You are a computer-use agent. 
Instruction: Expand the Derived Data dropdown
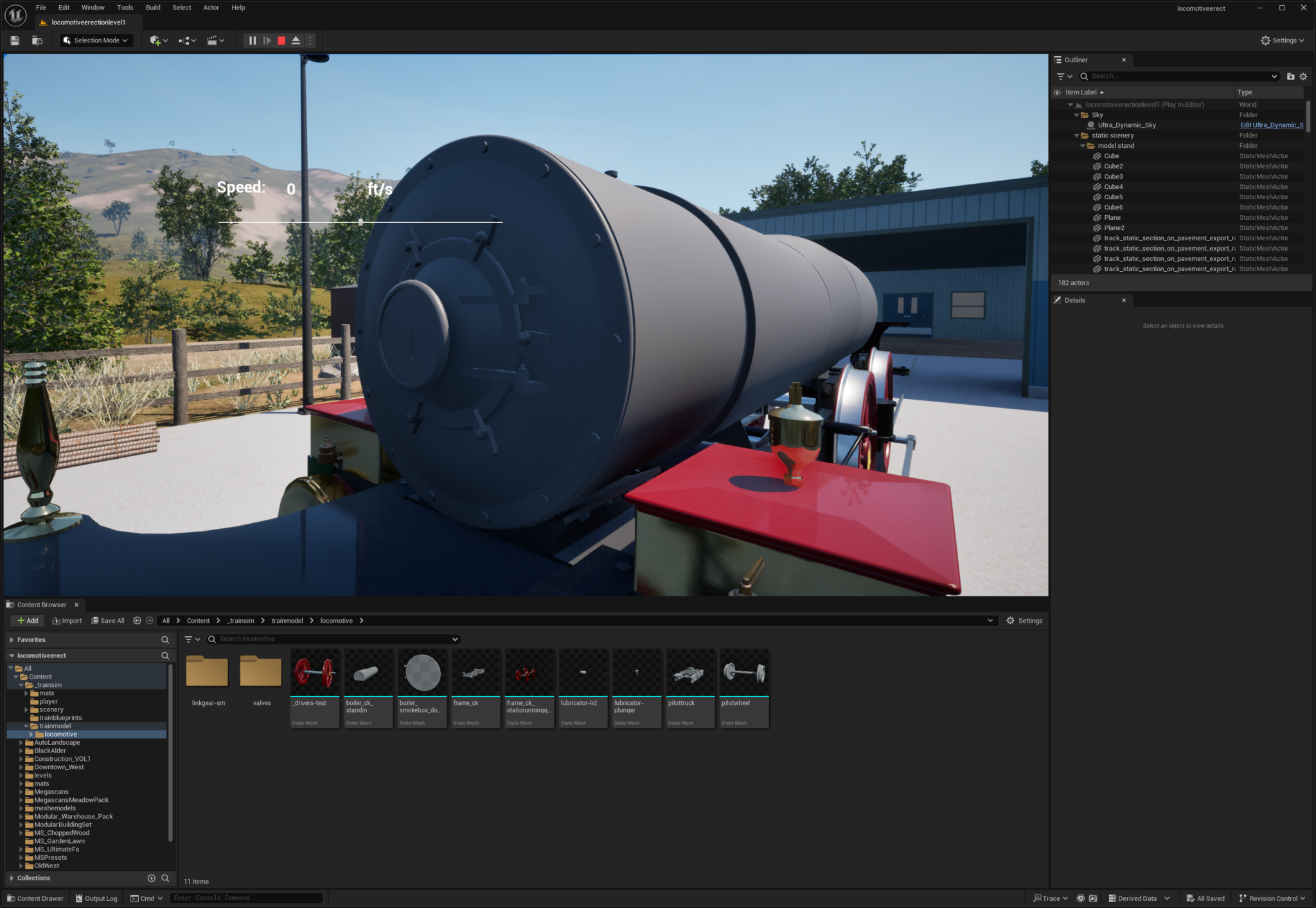1168,898
